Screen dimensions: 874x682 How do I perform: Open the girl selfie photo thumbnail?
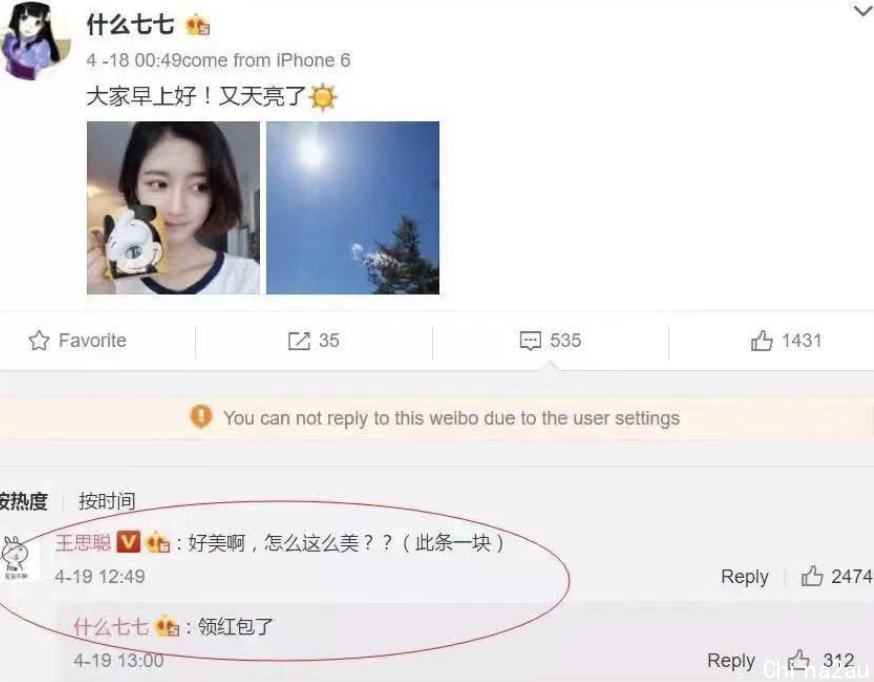(x=173, y=208)
